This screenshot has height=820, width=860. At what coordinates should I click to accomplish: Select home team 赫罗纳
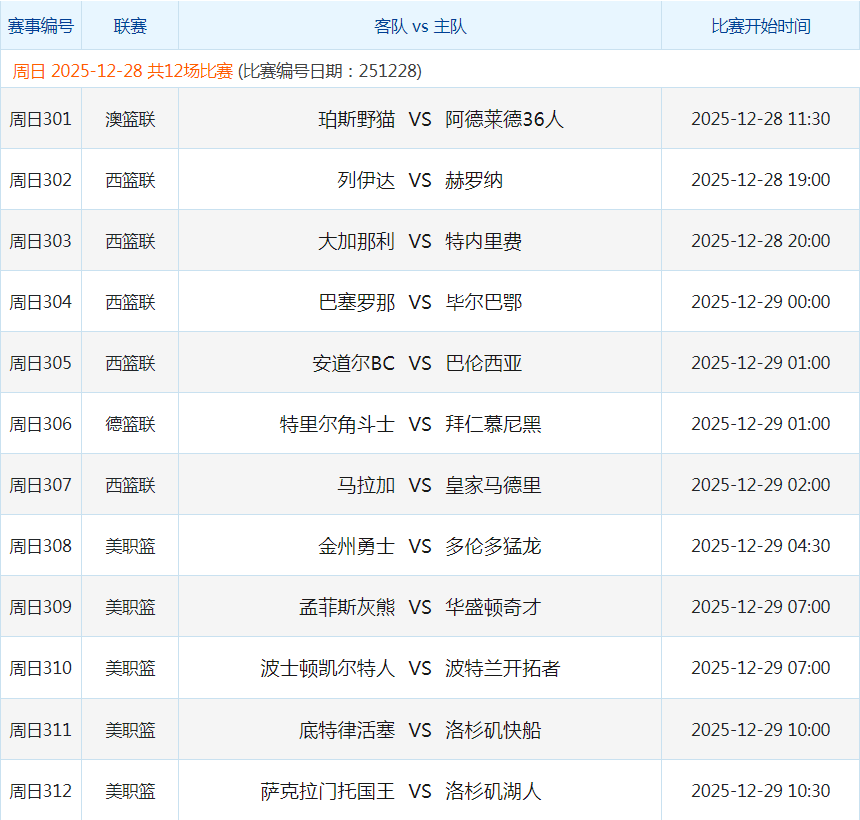[474, 180]
